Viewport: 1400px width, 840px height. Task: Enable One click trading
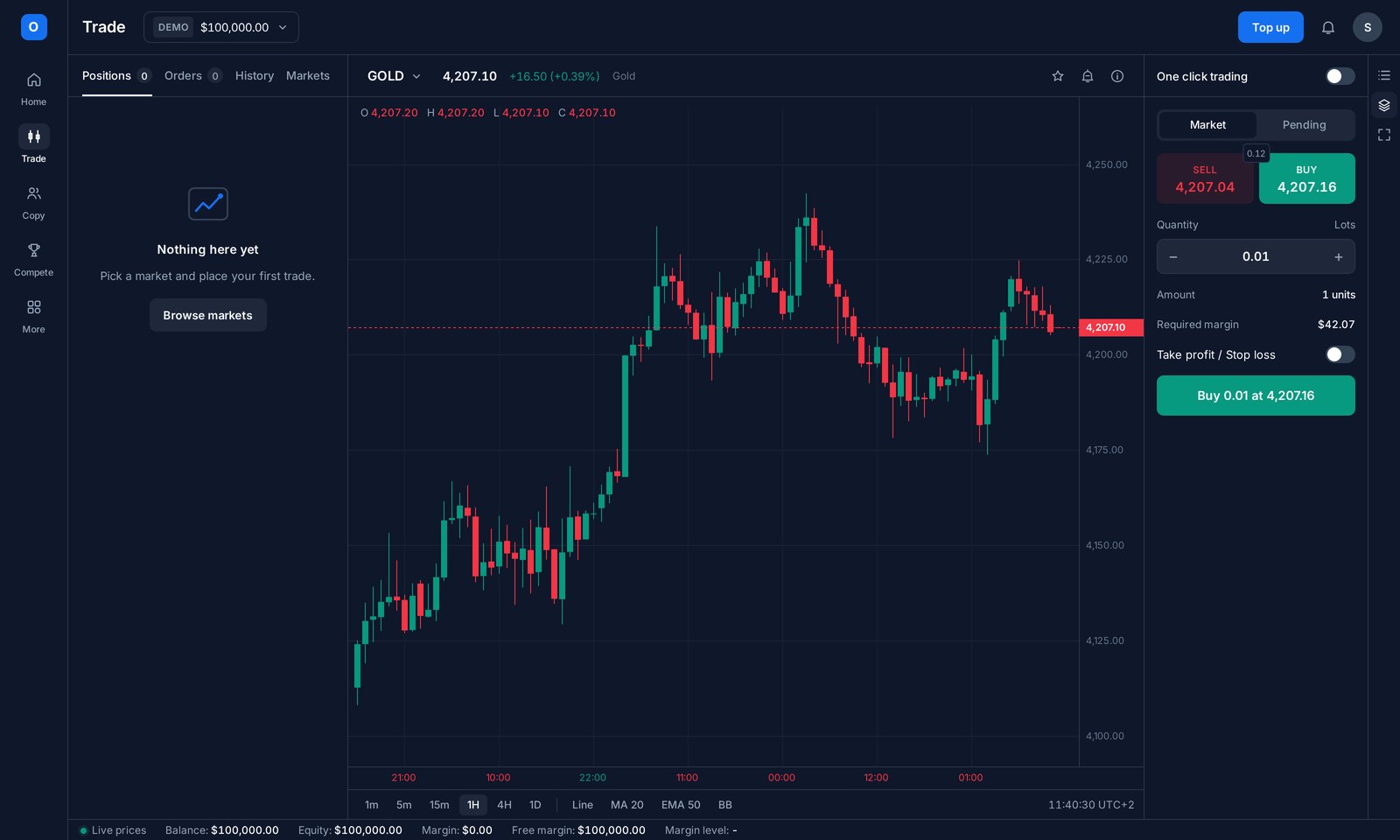[x=1339, y=76]
